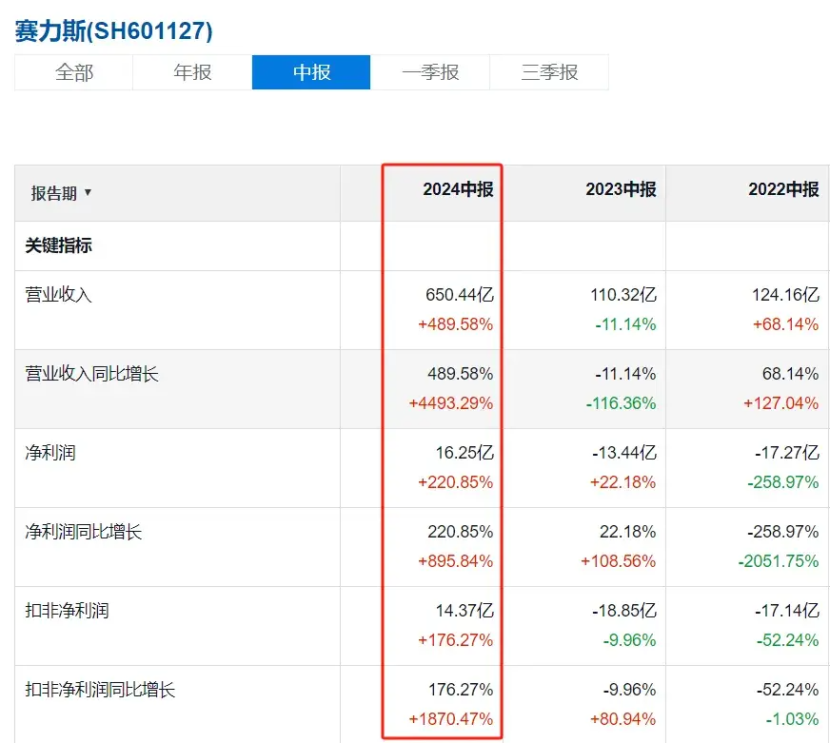Click the red +4493.29% figure
This screenshot has width=830, height=743.
coord(451,403)
